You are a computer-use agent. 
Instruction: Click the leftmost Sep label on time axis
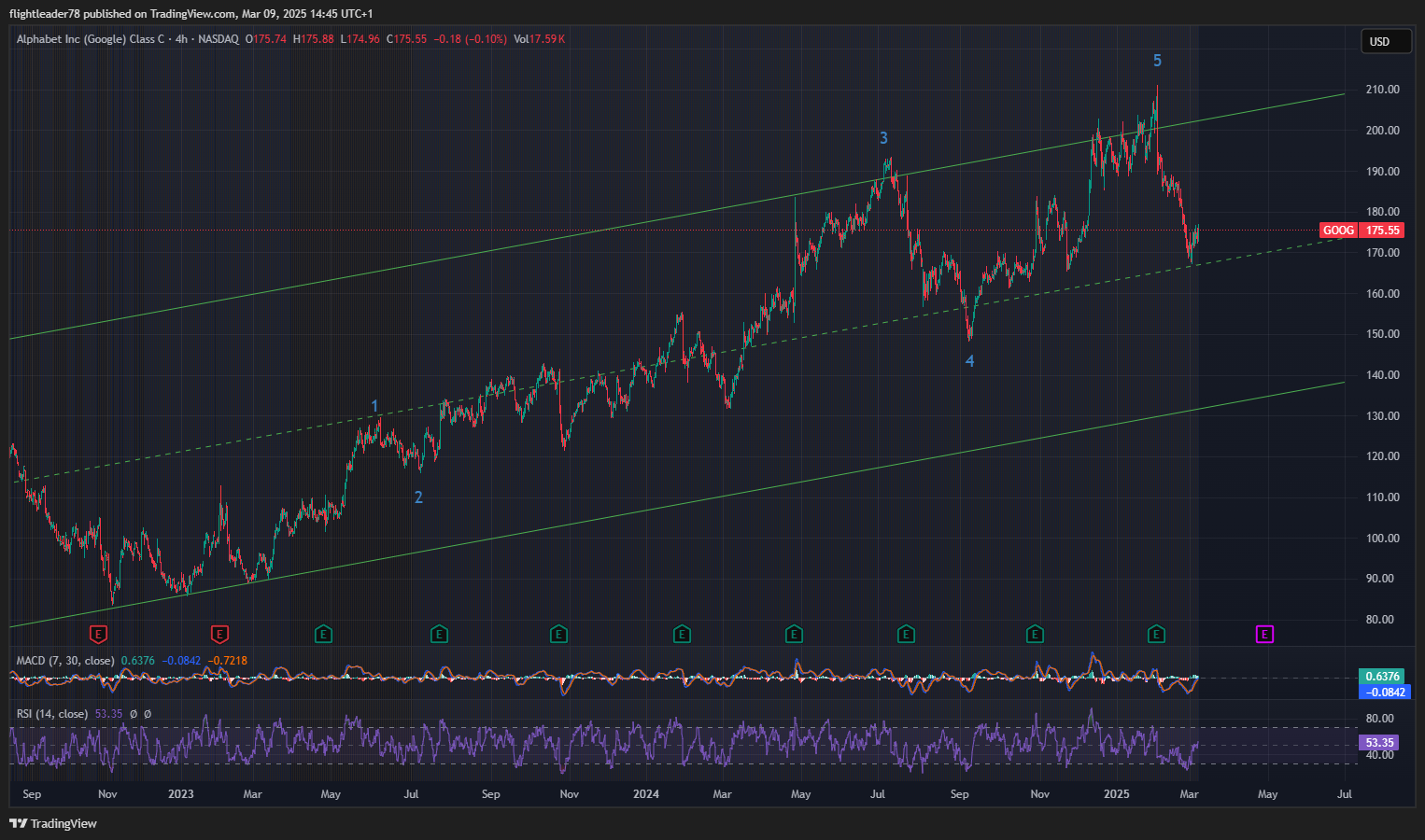pos(32,794)
